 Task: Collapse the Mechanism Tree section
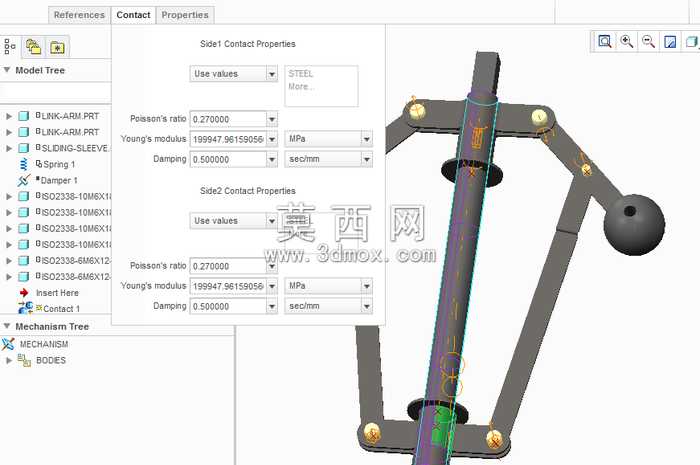pyautogui.click(x=7, y=326)
